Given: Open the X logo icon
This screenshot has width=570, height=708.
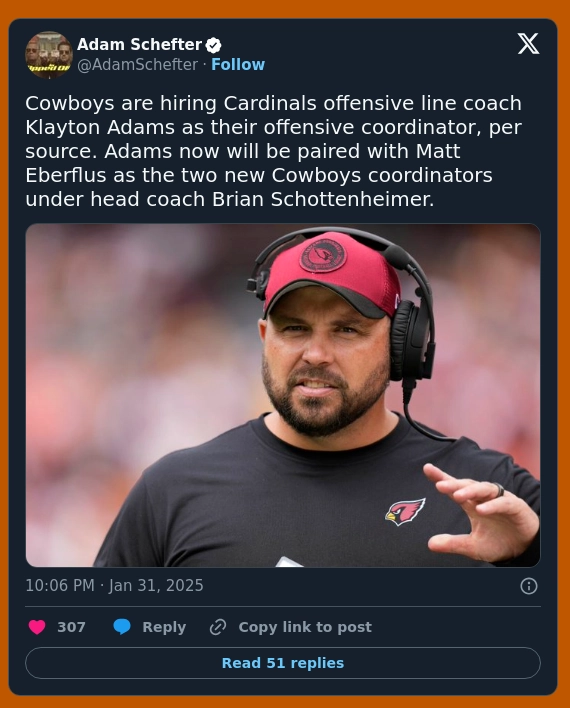Looking at the screenshot, I should tap(528, 44).
